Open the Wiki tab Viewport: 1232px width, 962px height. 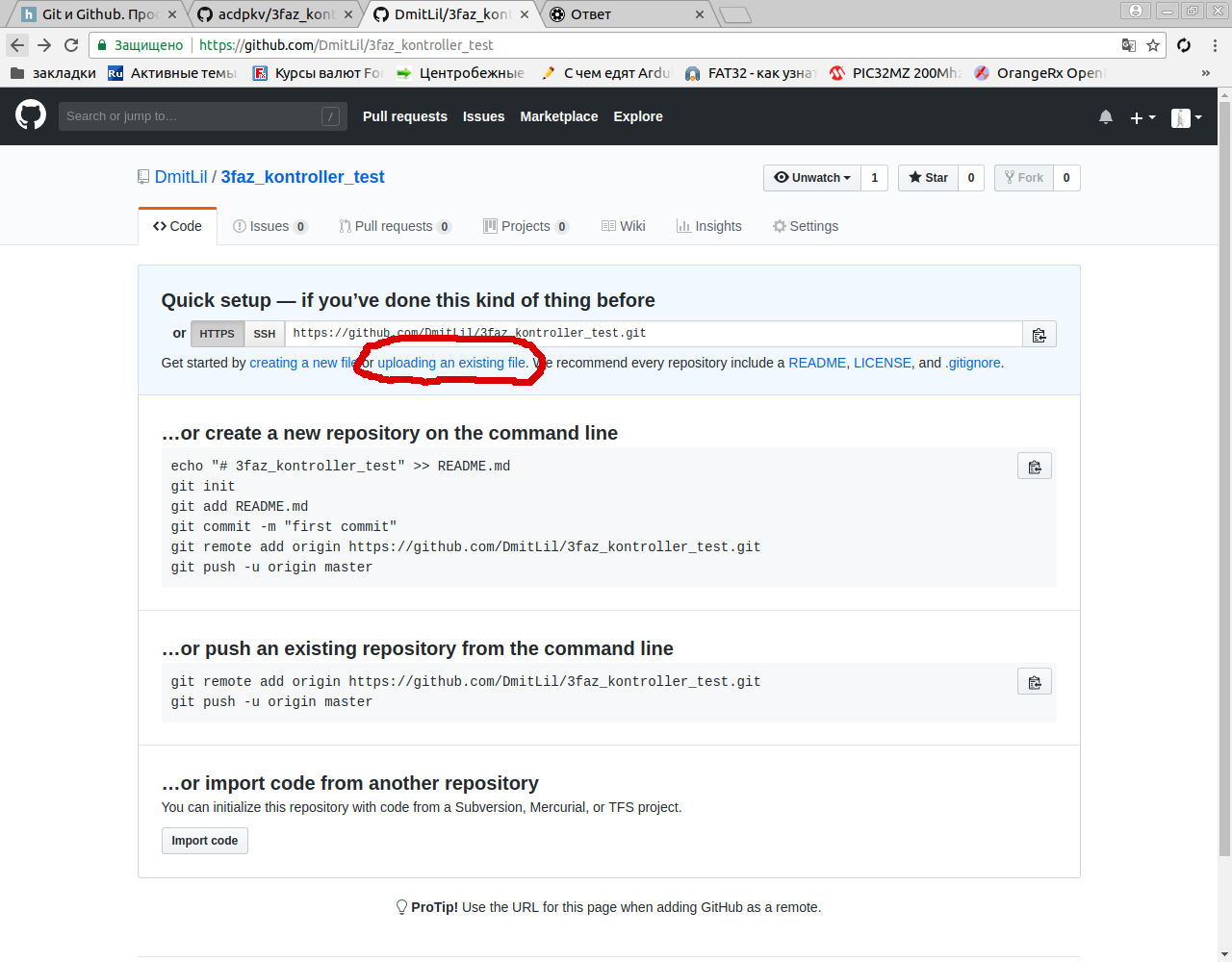point(623,226)
